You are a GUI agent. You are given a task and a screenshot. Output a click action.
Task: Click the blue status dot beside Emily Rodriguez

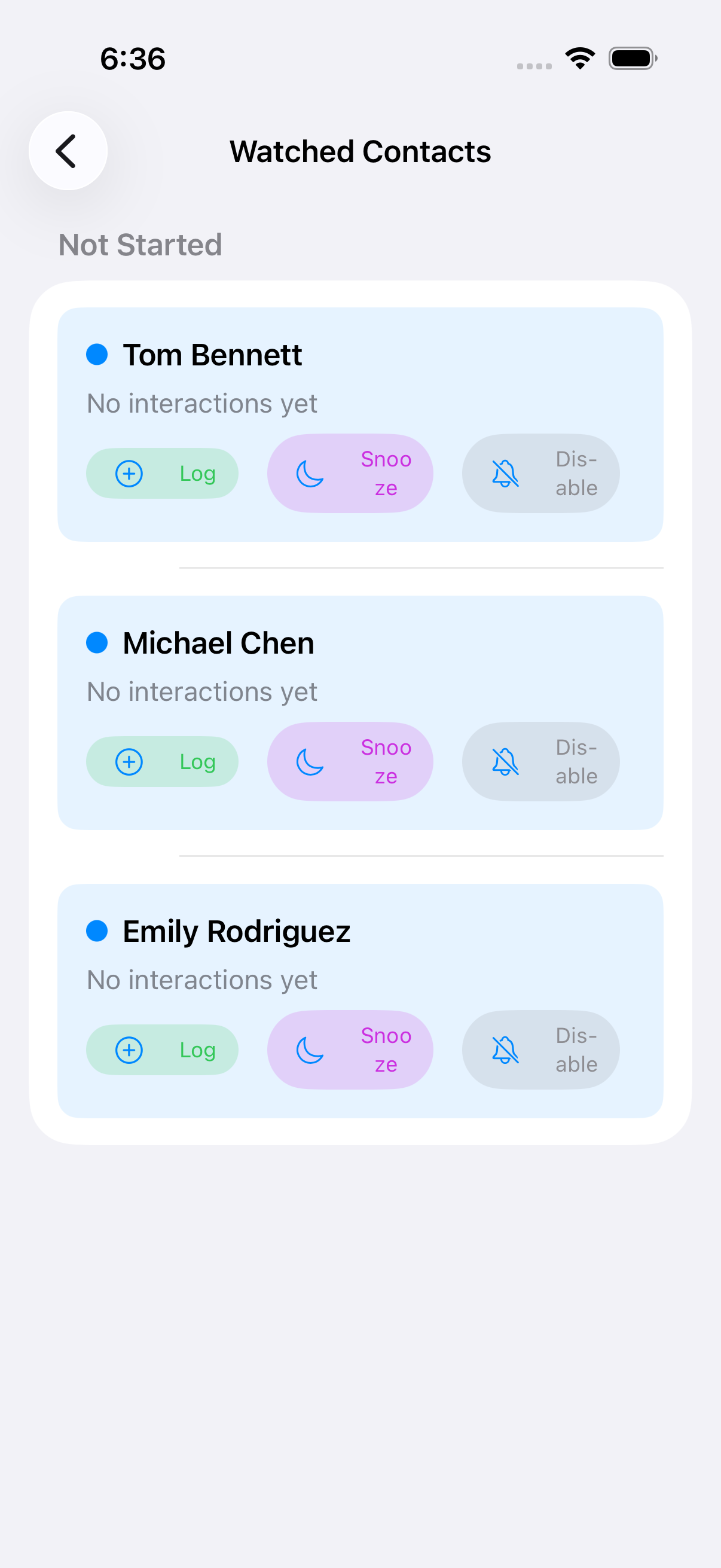tap(98, 930)
